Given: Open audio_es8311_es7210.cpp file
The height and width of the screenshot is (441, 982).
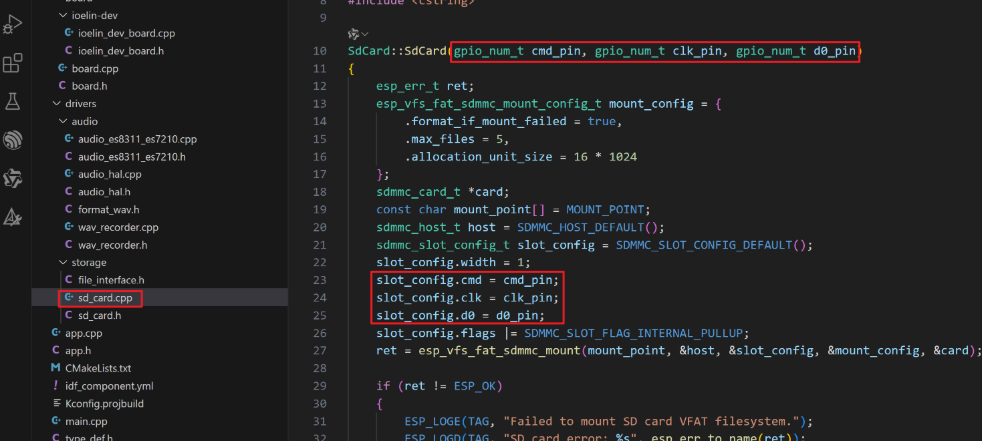Looking at the screenshot, I should 137,139.
